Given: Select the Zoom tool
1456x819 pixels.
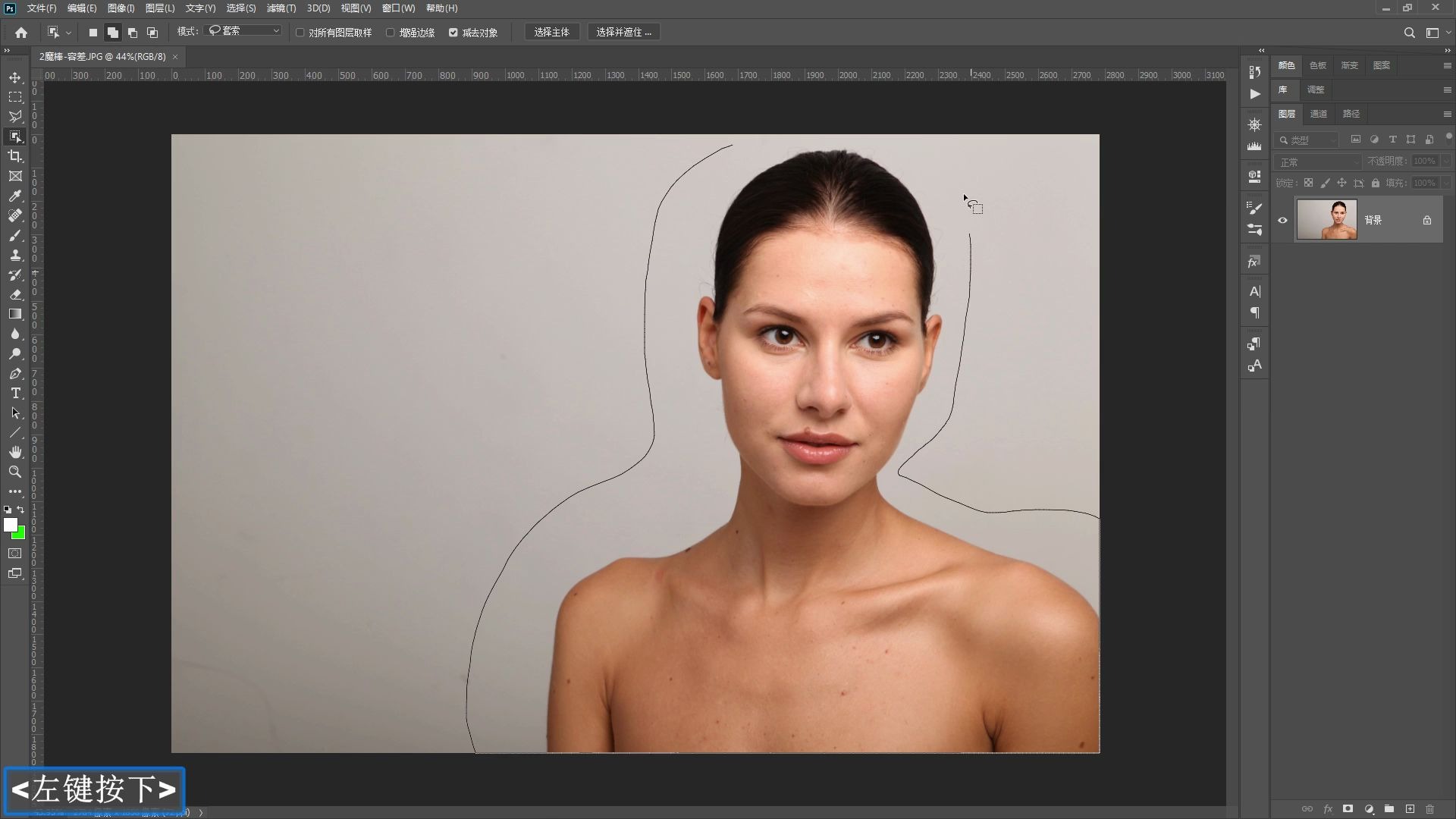Looking at the screenshot, I should 15,472.
